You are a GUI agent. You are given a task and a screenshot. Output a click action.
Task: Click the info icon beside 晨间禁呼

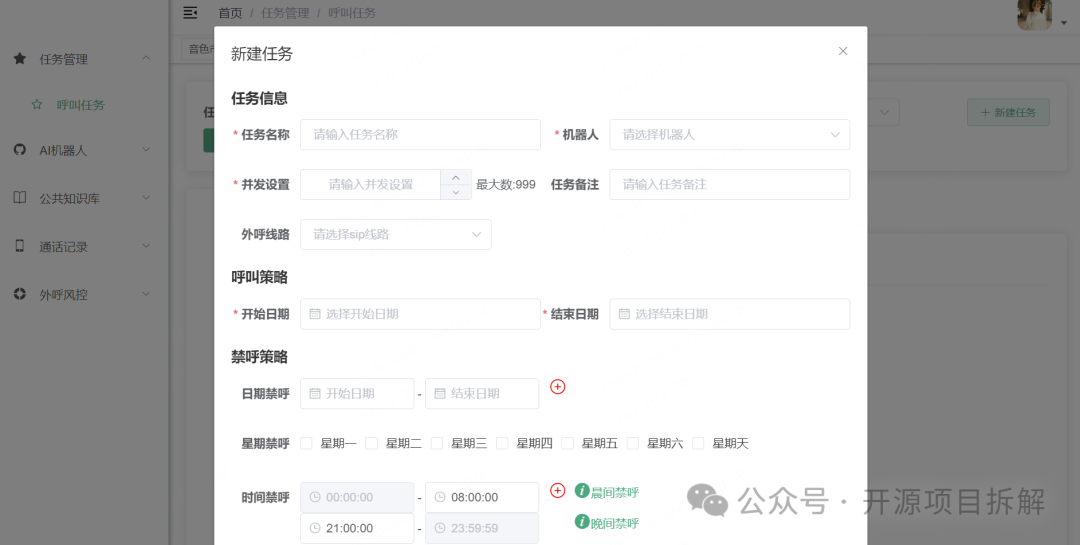pyautogui.click(x=582, y=491)
